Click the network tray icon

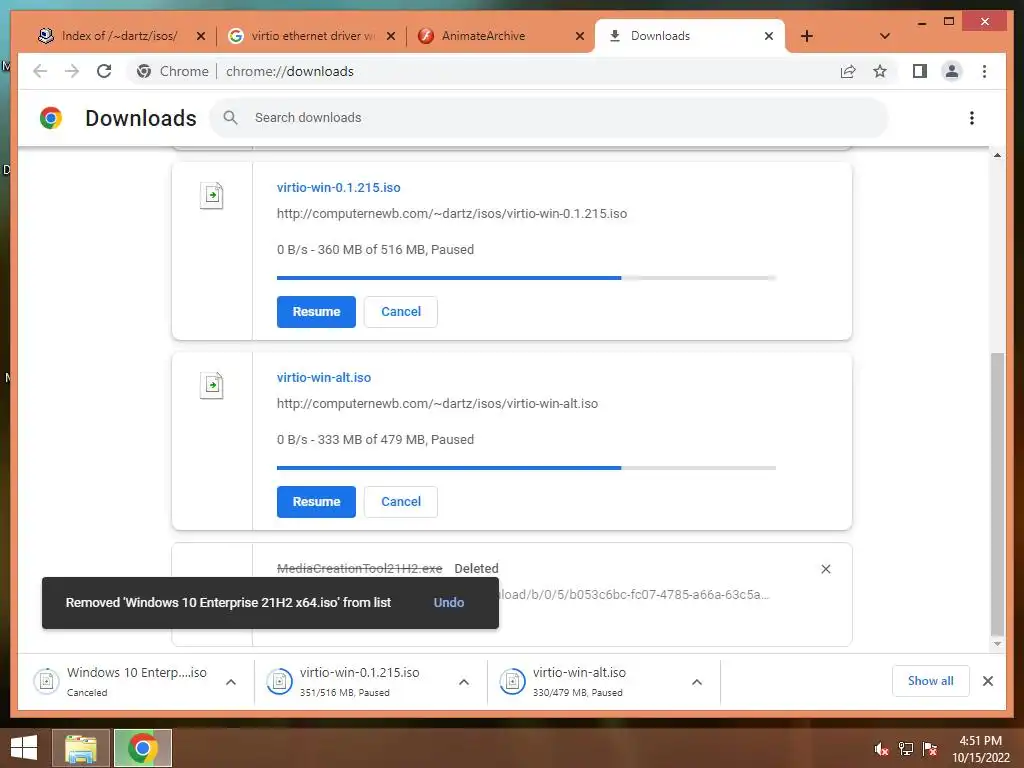(x=906, y=748)
